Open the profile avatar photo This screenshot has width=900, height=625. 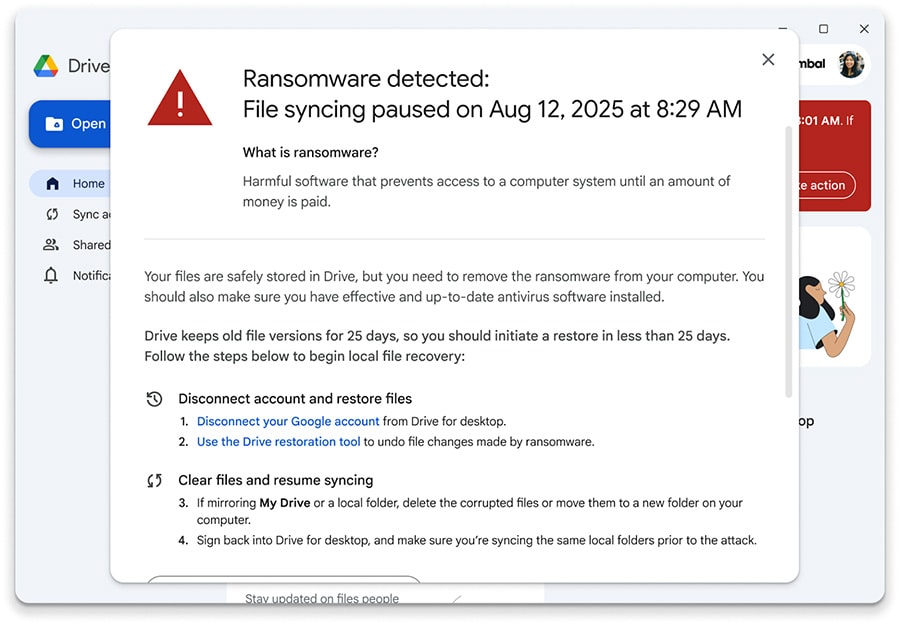[x=850, y=65]
